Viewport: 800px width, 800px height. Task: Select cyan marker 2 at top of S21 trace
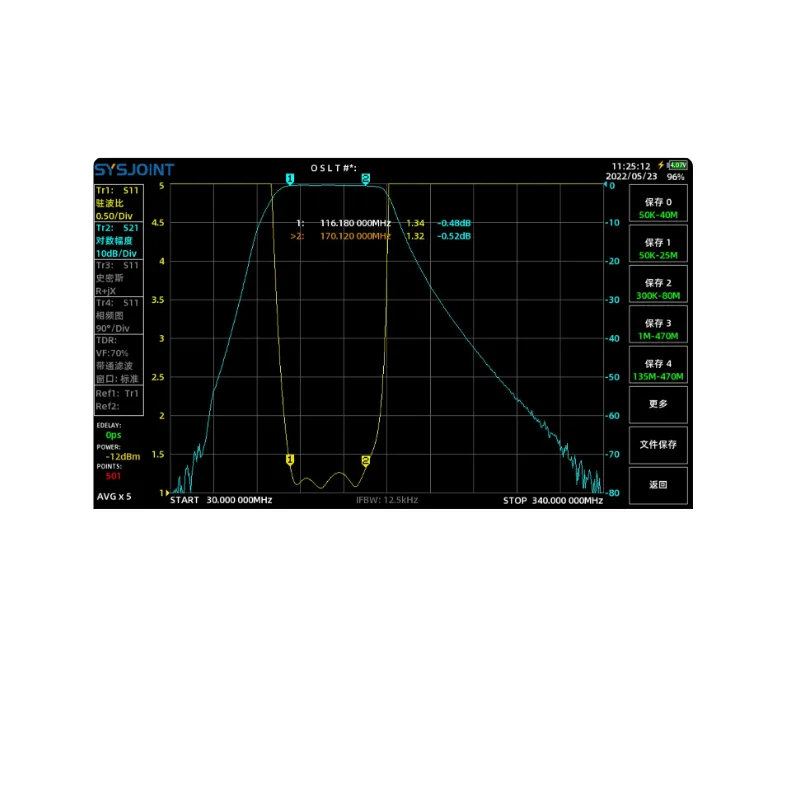click(365, 179)
